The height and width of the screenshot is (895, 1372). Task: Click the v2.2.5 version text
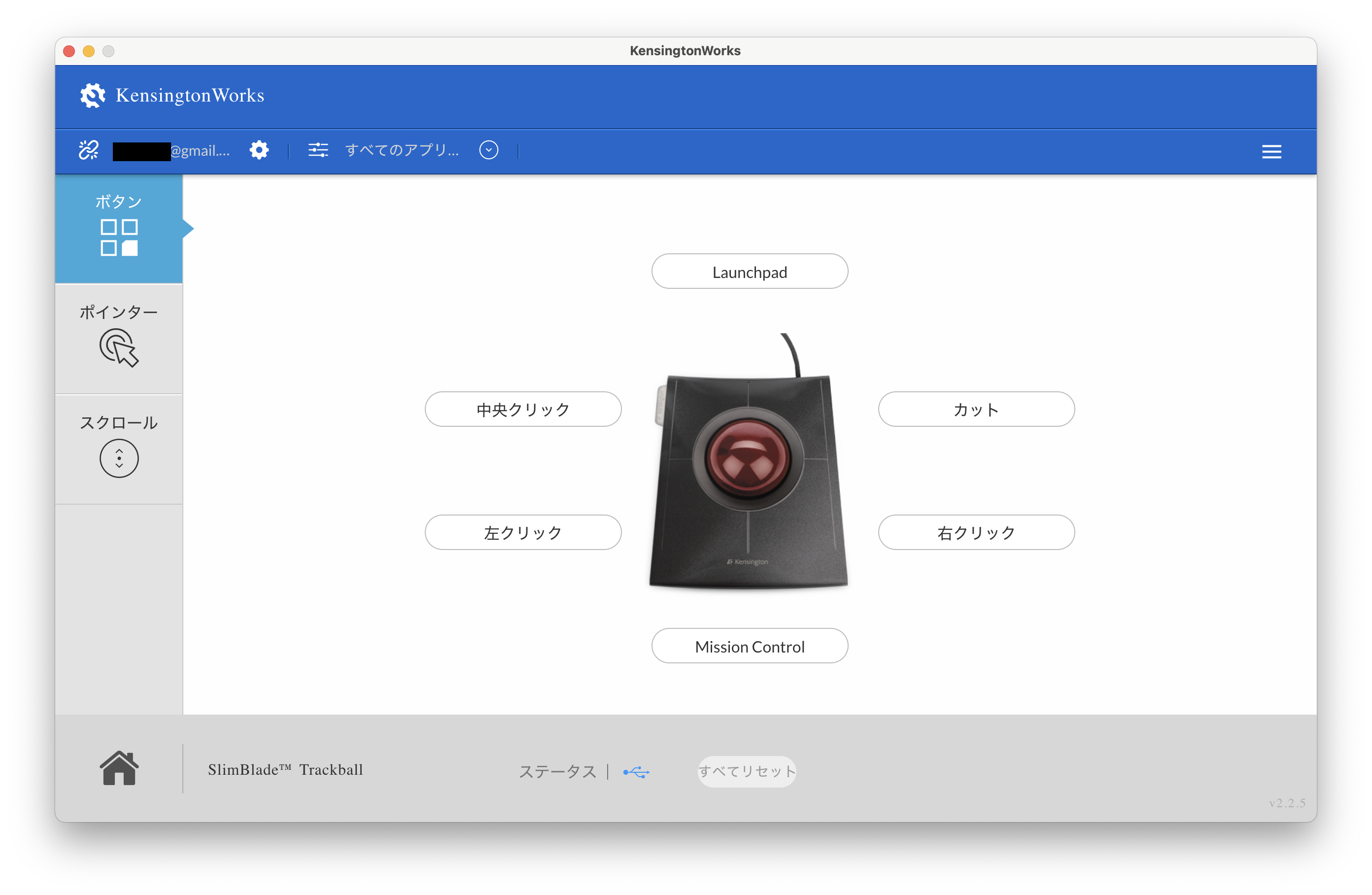pos(1287,803)
